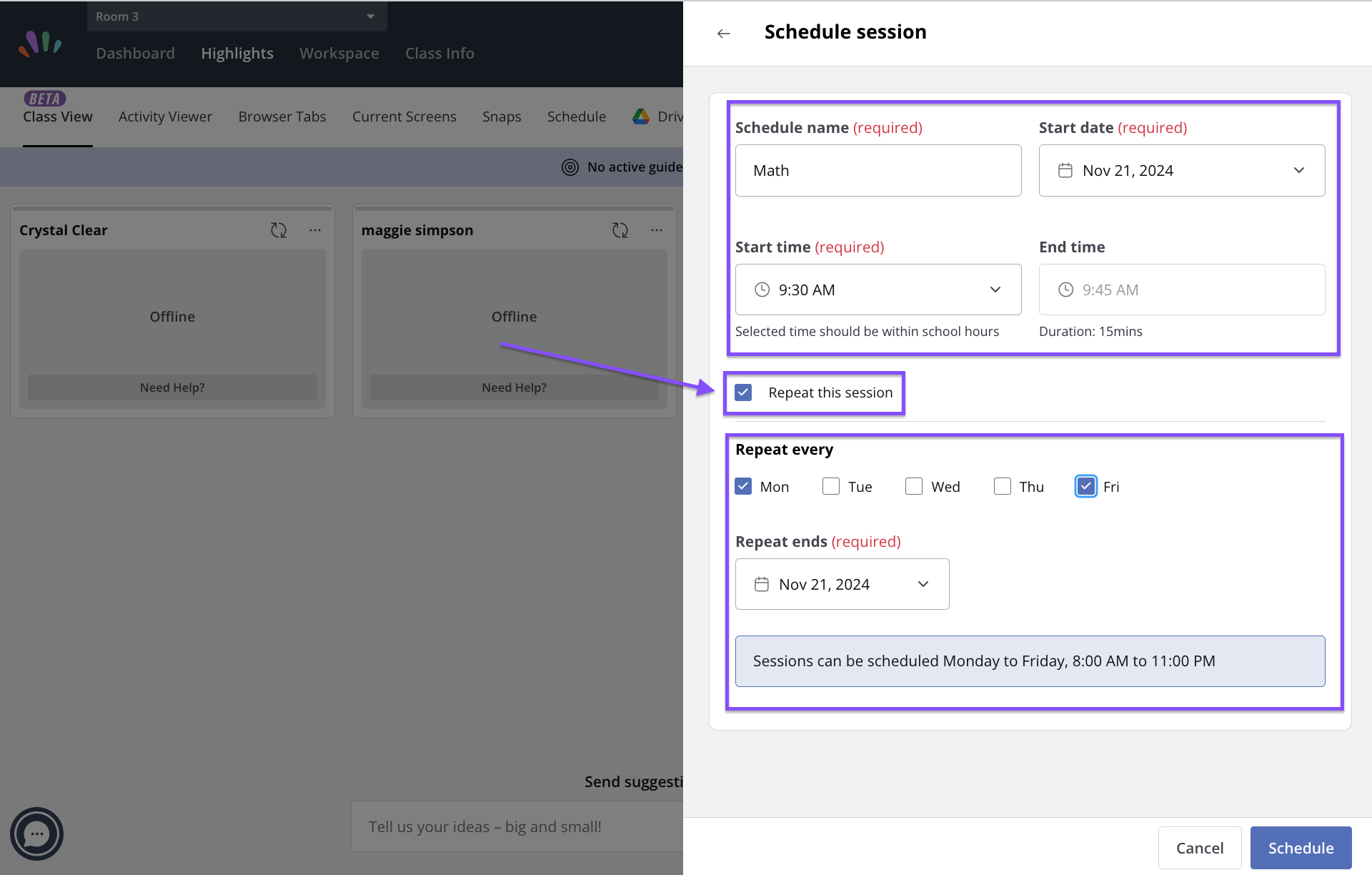
Task: Switch to the Class View tab
Action: pos(58,117)
